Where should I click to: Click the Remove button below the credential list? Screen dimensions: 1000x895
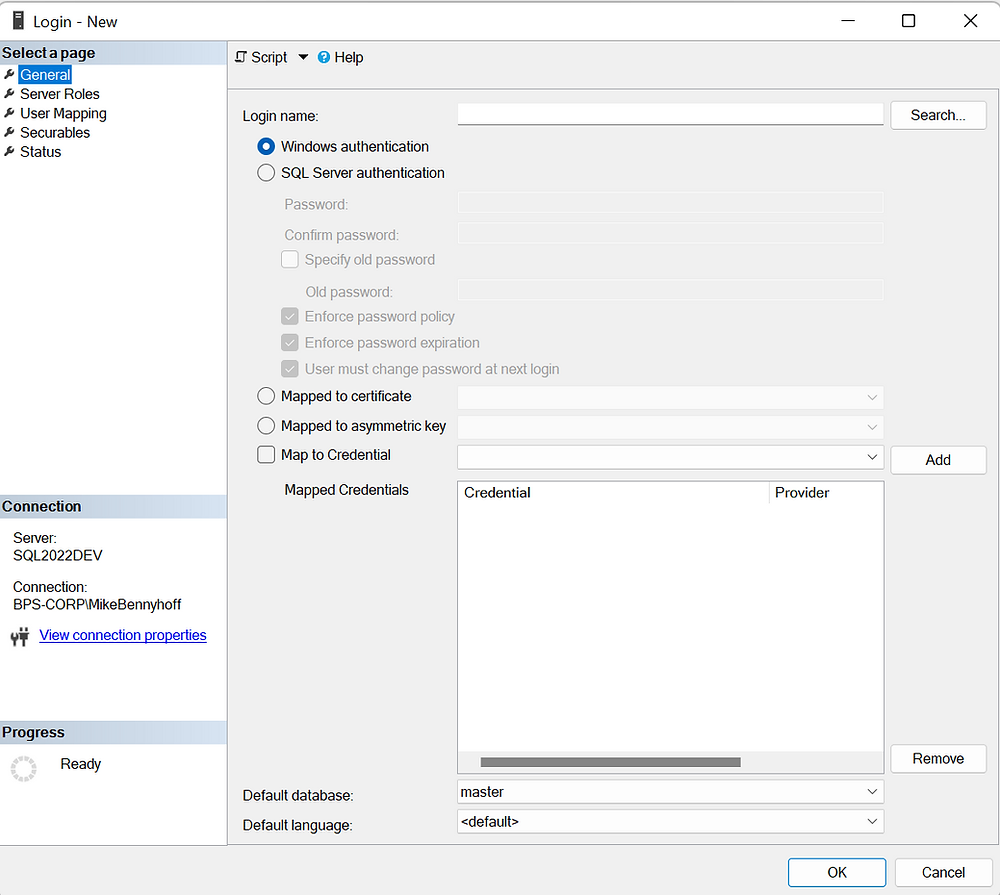[937, 758]
